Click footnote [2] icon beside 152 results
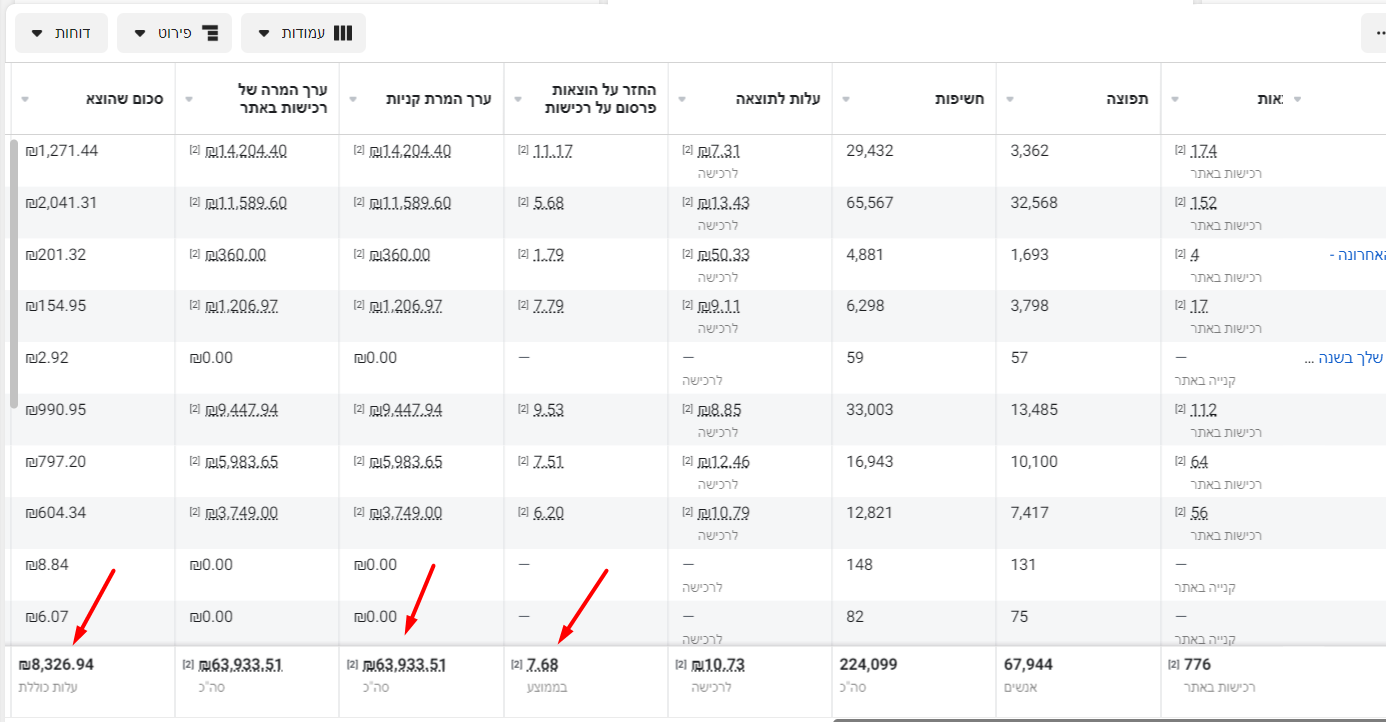This screenshot has width=1386, height=722. [1180, 202]
